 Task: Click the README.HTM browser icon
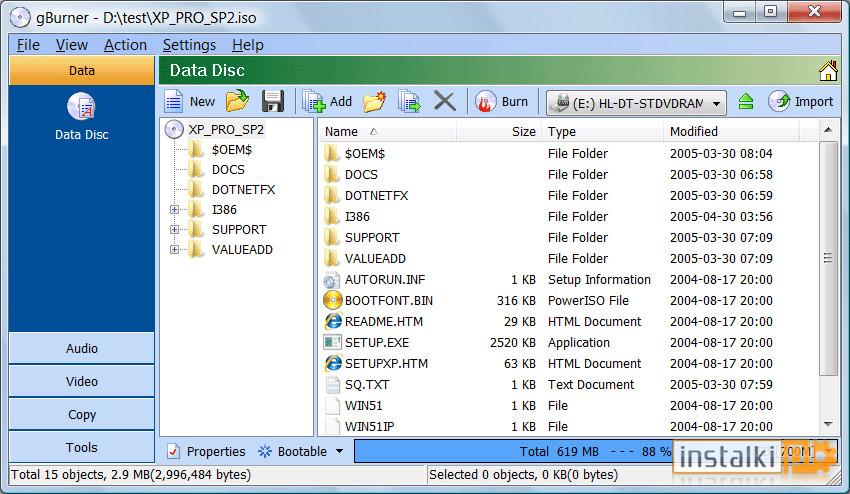(x=332, y=321)
